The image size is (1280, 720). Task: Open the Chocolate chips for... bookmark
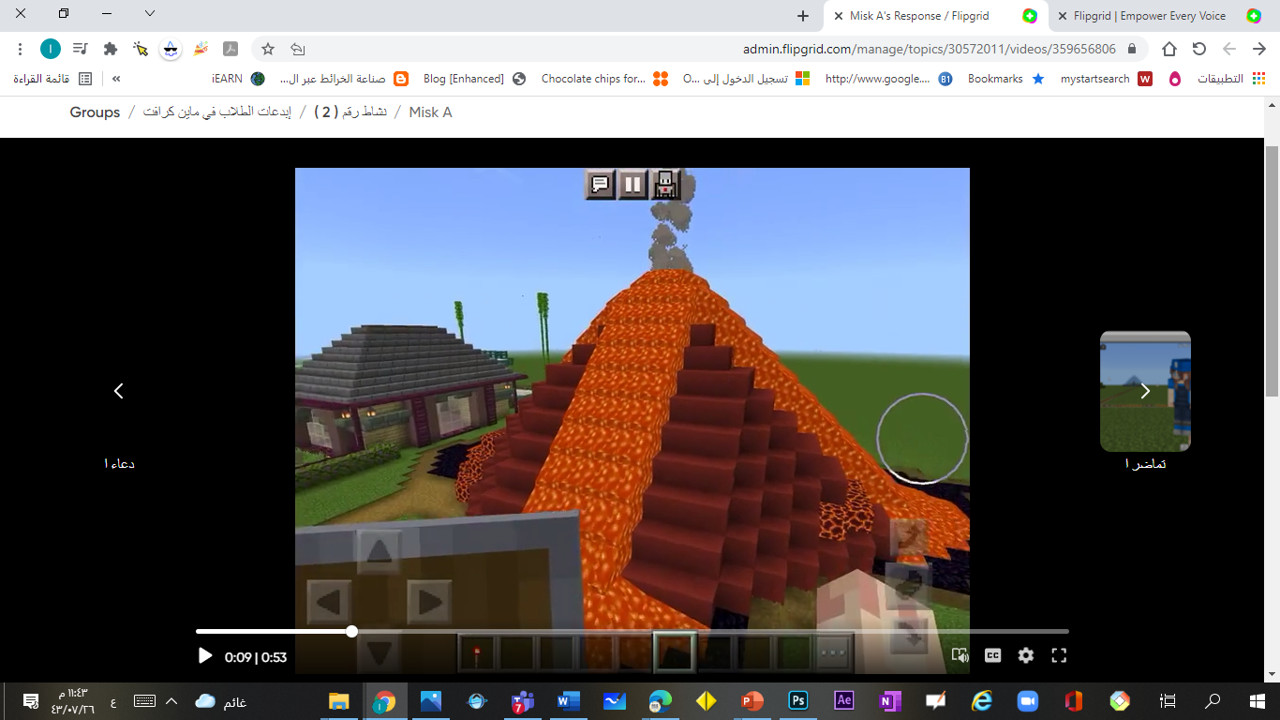(x=604, y=79)
